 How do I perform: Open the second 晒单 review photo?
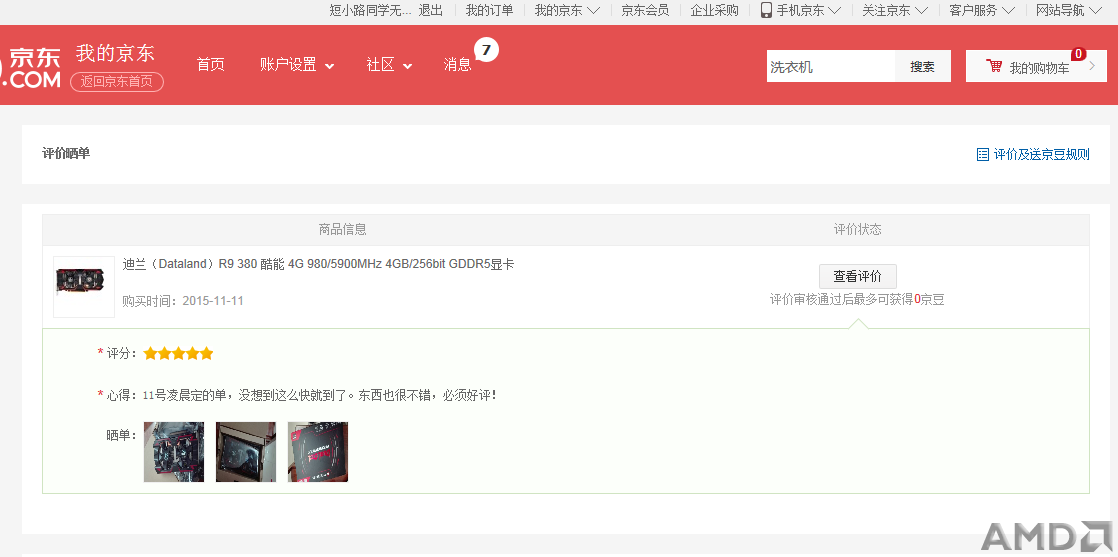[x=246, y=452]
